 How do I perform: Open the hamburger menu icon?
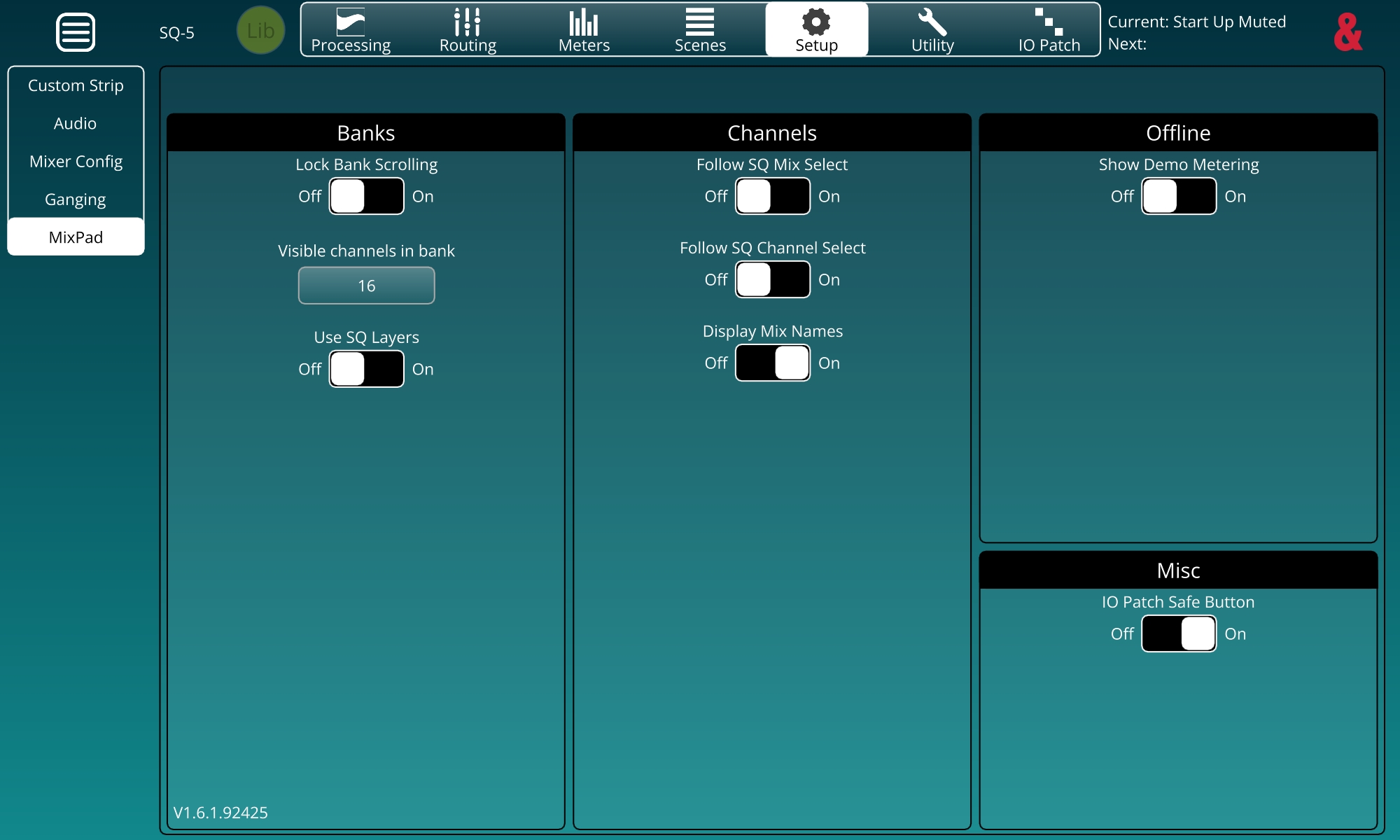point(76,32)
